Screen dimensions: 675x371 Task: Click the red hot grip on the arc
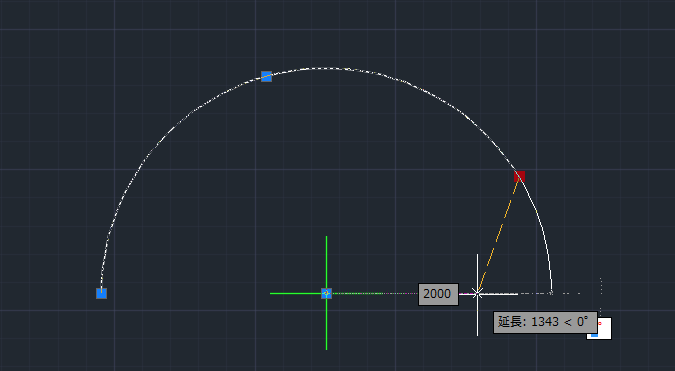[x=520, y=176]
